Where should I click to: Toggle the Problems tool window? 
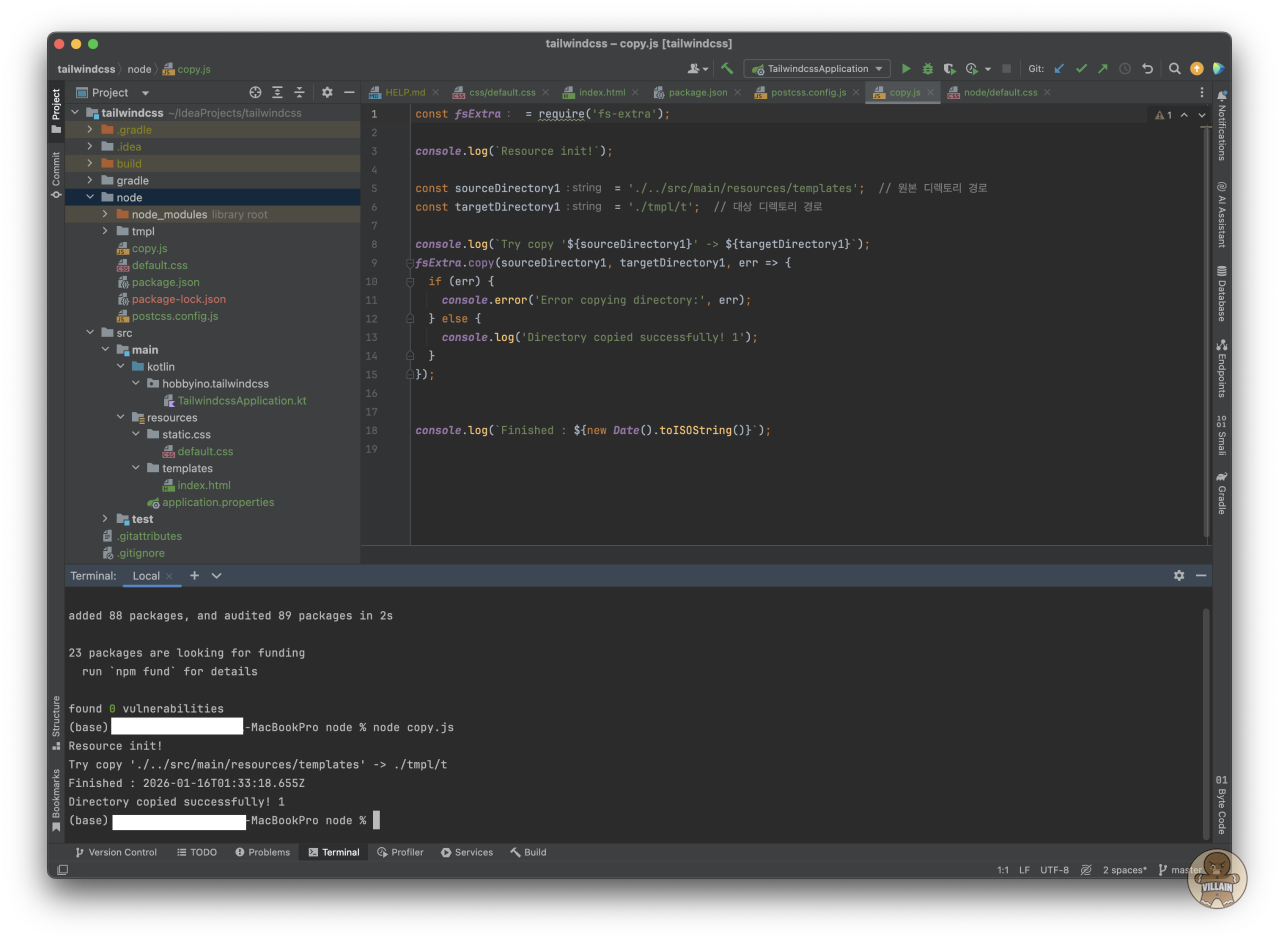click(262, 852)
